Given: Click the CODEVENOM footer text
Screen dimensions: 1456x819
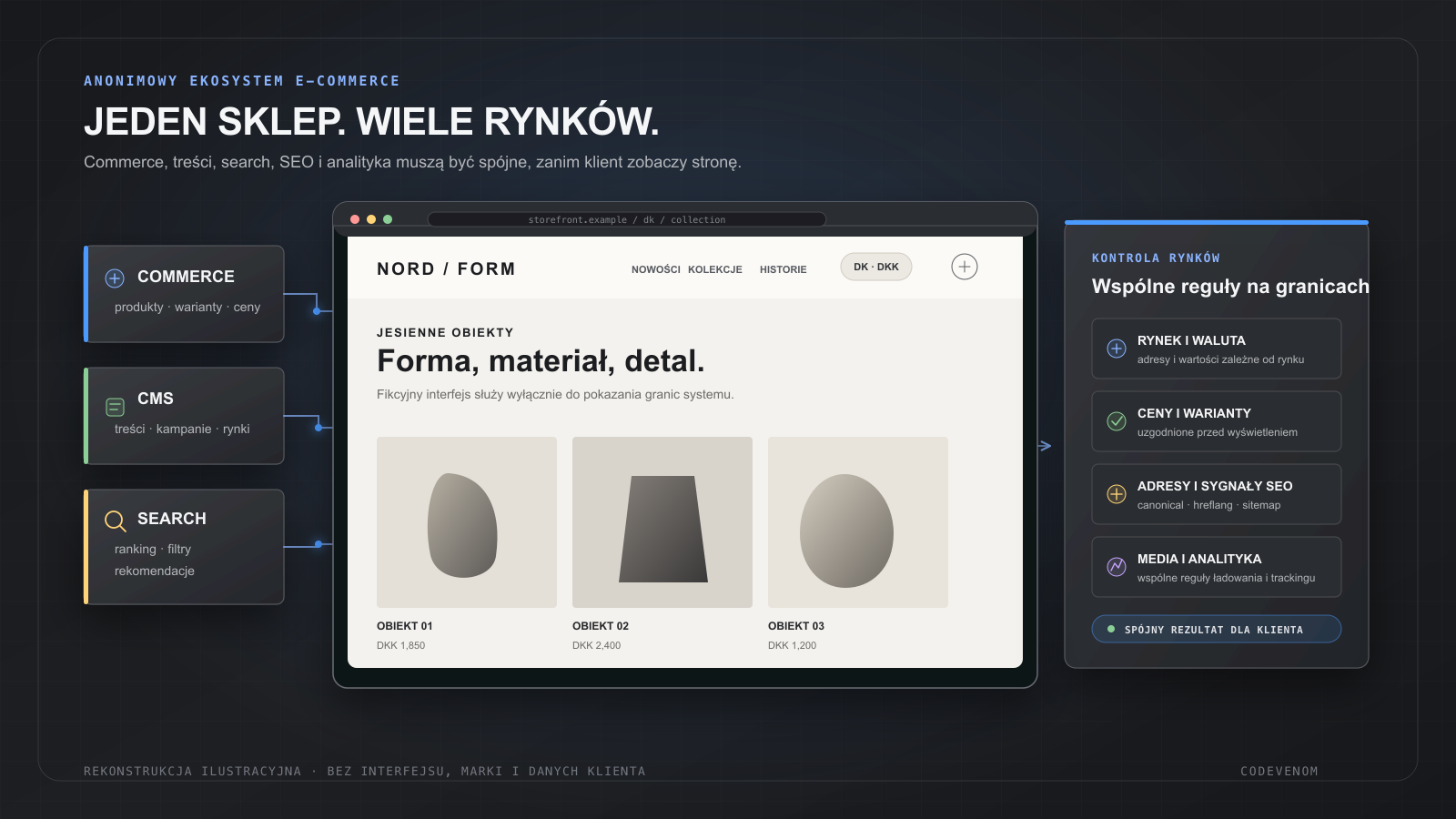Looking at the screenshot, I should click(1279, 772).
